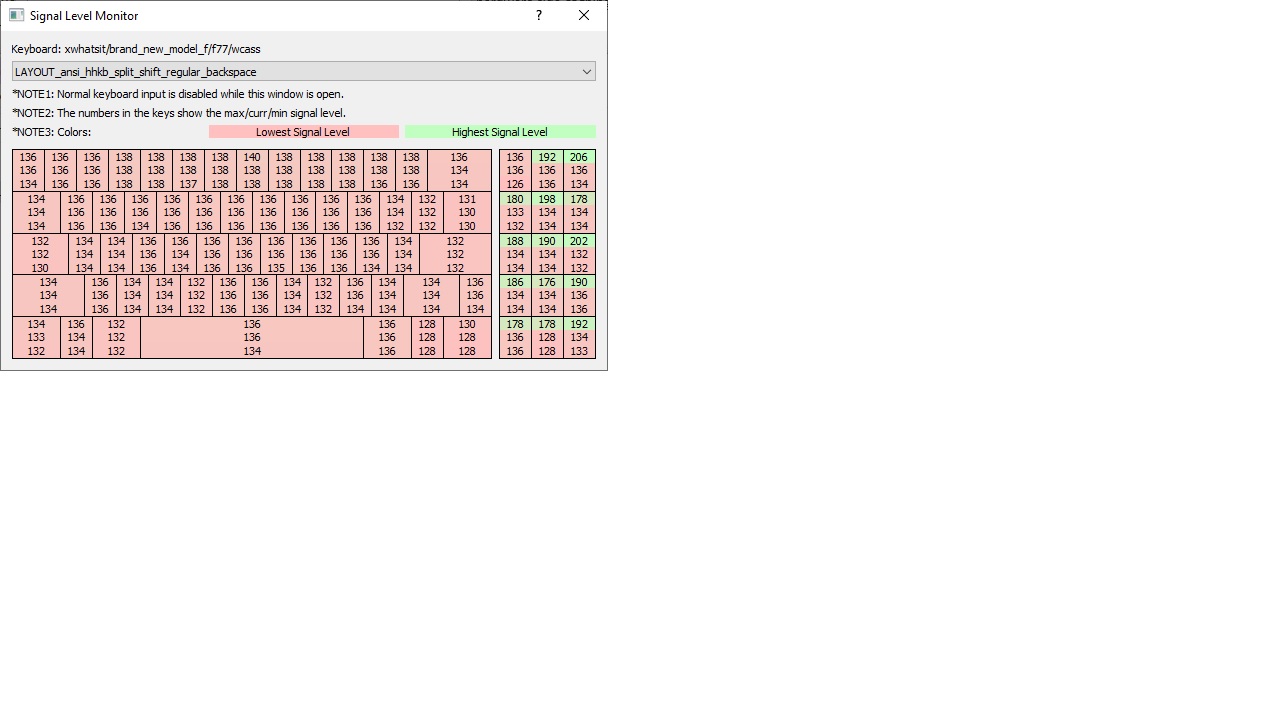
Task: Select the key with max signal 188
Action: [x=515, y=254]
